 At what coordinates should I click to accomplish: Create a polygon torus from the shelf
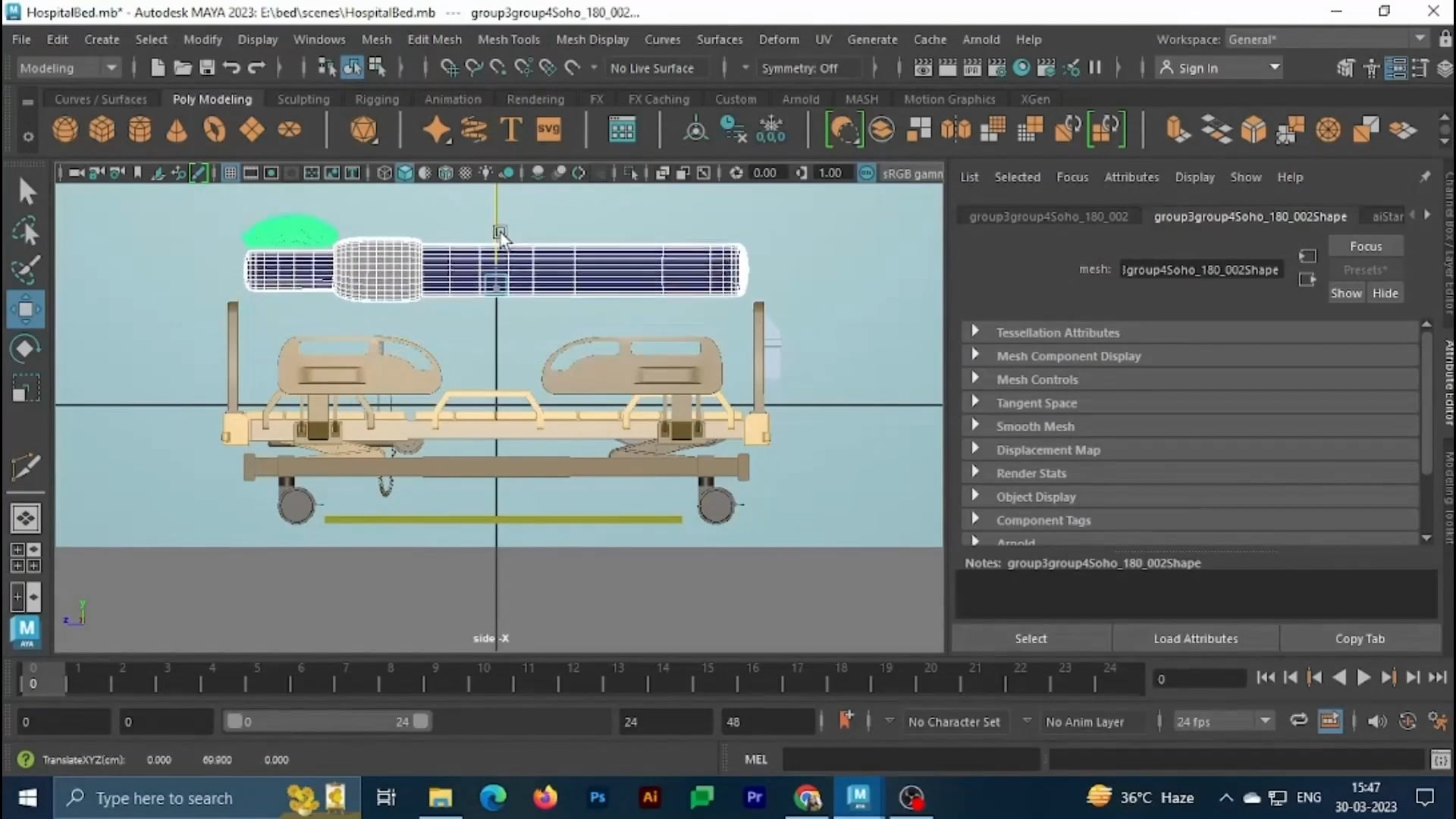pyautogui.click(x=215, y=129)
